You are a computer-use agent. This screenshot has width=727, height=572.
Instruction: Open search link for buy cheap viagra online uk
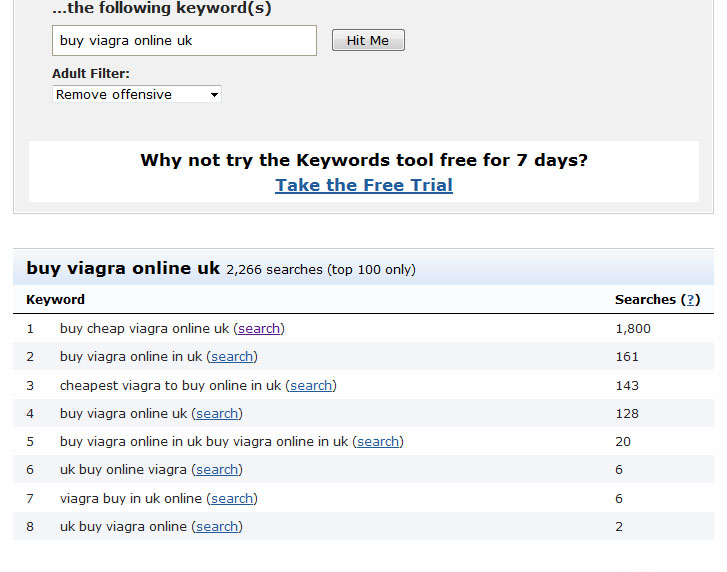click(x=259, y=329)
